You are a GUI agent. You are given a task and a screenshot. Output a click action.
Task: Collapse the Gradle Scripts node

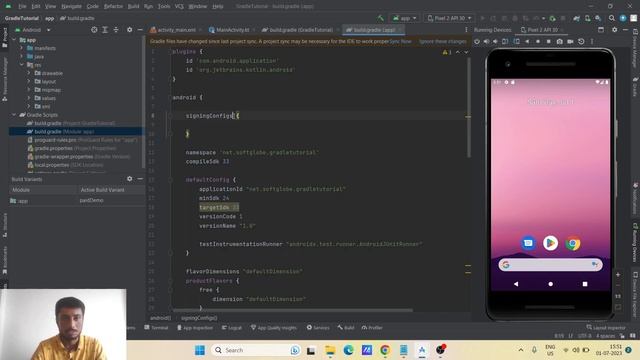(15, 115)
